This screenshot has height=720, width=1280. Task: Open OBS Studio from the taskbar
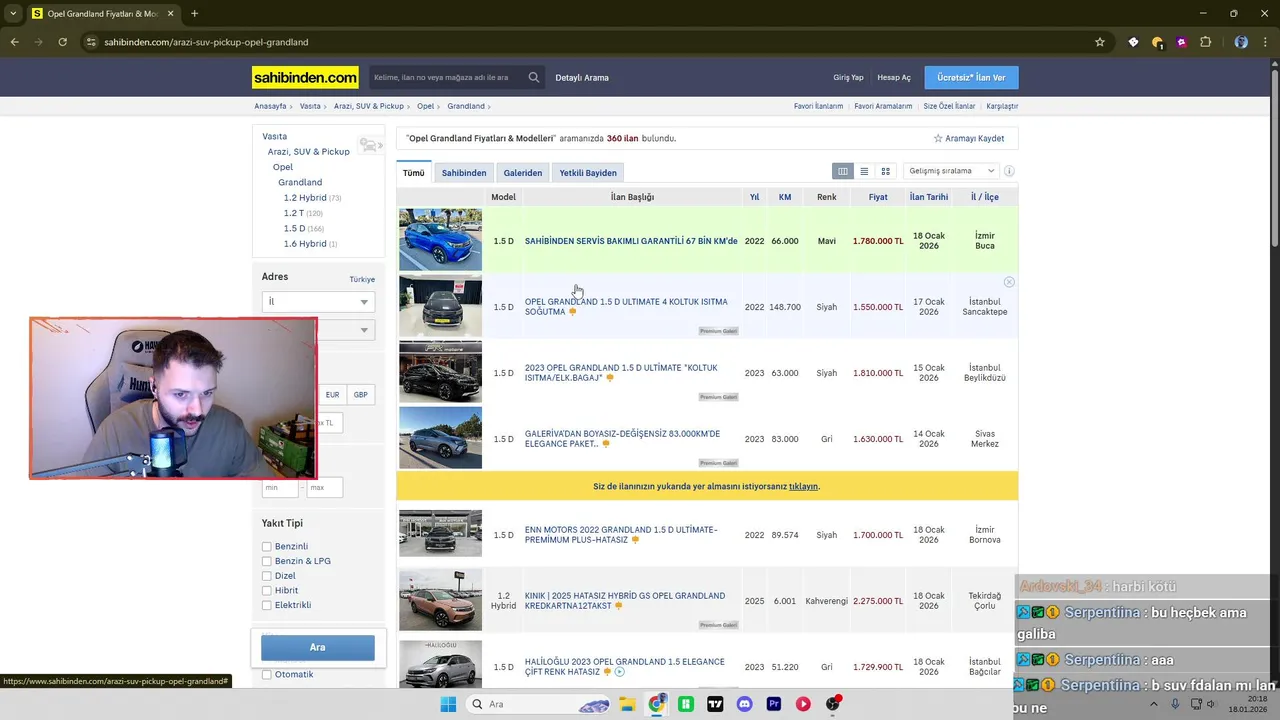click(x=833, y=704)
